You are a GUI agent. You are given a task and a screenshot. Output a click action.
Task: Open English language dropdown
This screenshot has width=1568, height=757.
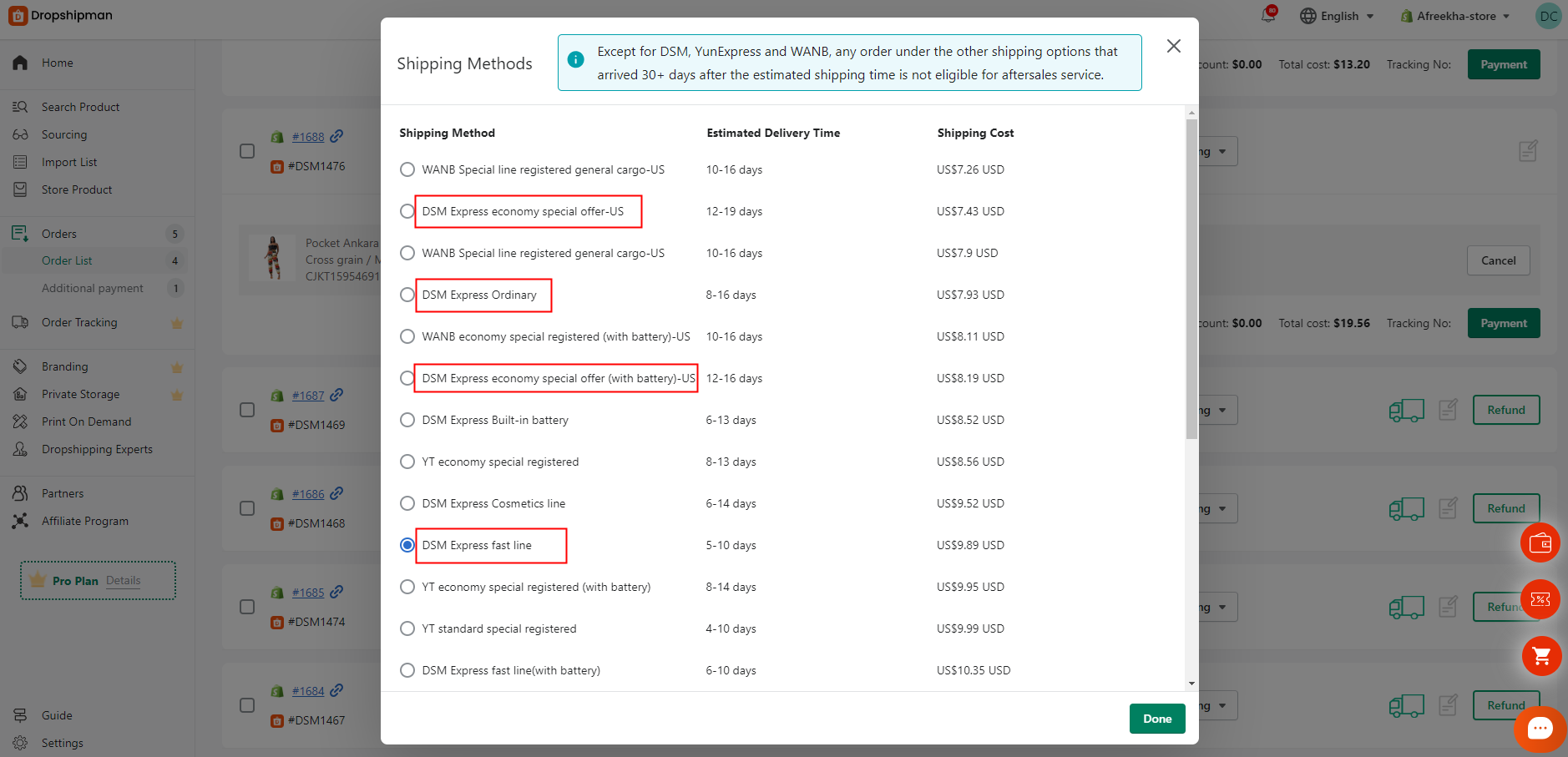coord(1337,16)
